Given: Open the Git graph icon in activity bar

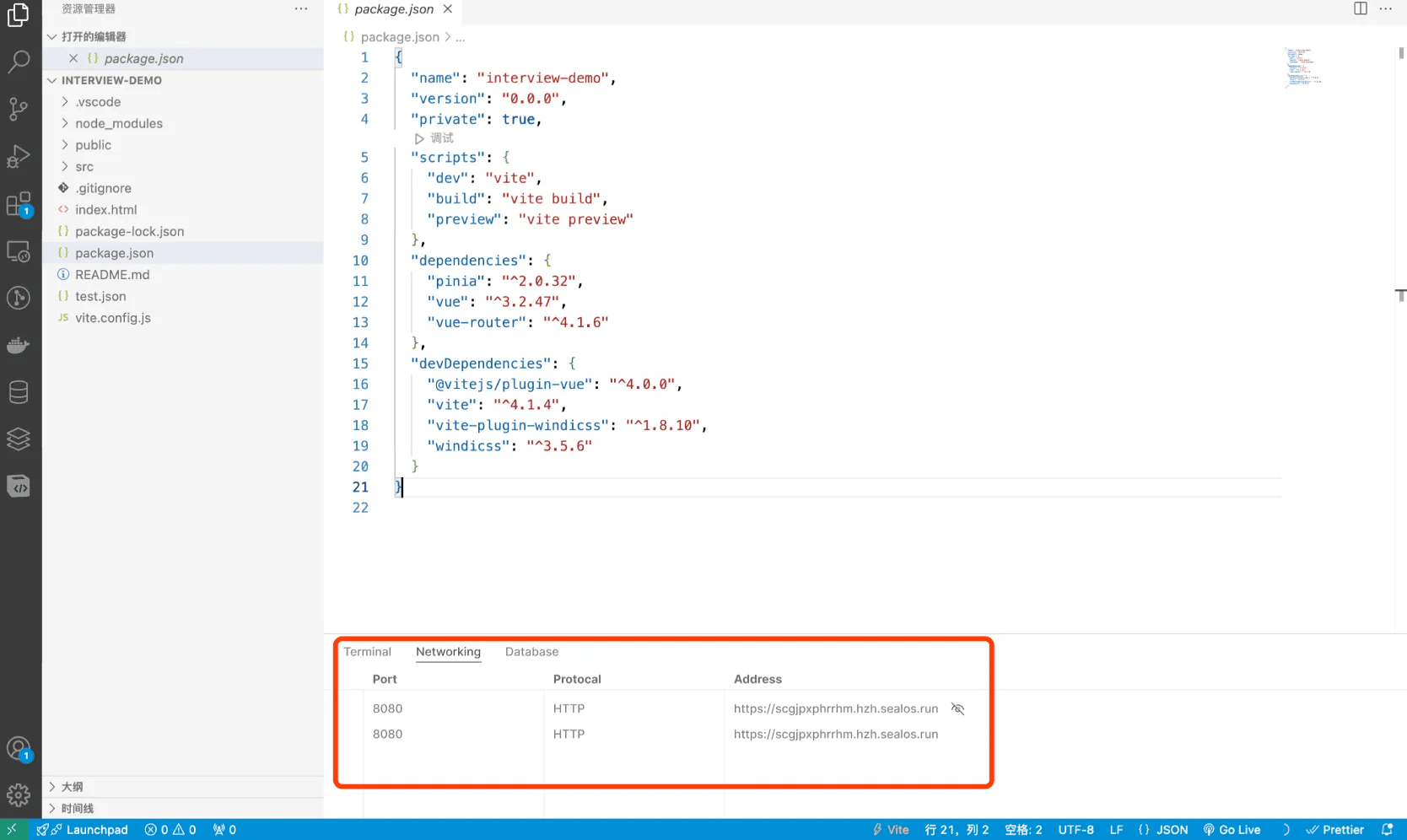Looking at the screenshot, I should coord(19,298).
